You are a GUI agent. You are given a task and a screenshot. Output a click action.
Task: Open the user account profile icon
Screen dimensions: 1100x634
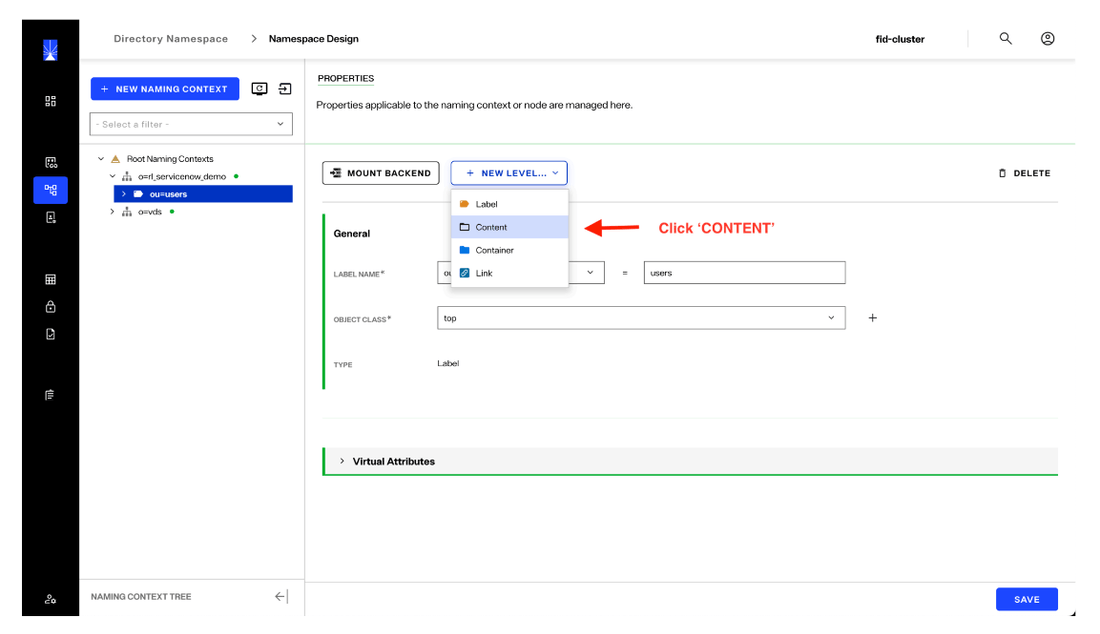pos(1047,39)
